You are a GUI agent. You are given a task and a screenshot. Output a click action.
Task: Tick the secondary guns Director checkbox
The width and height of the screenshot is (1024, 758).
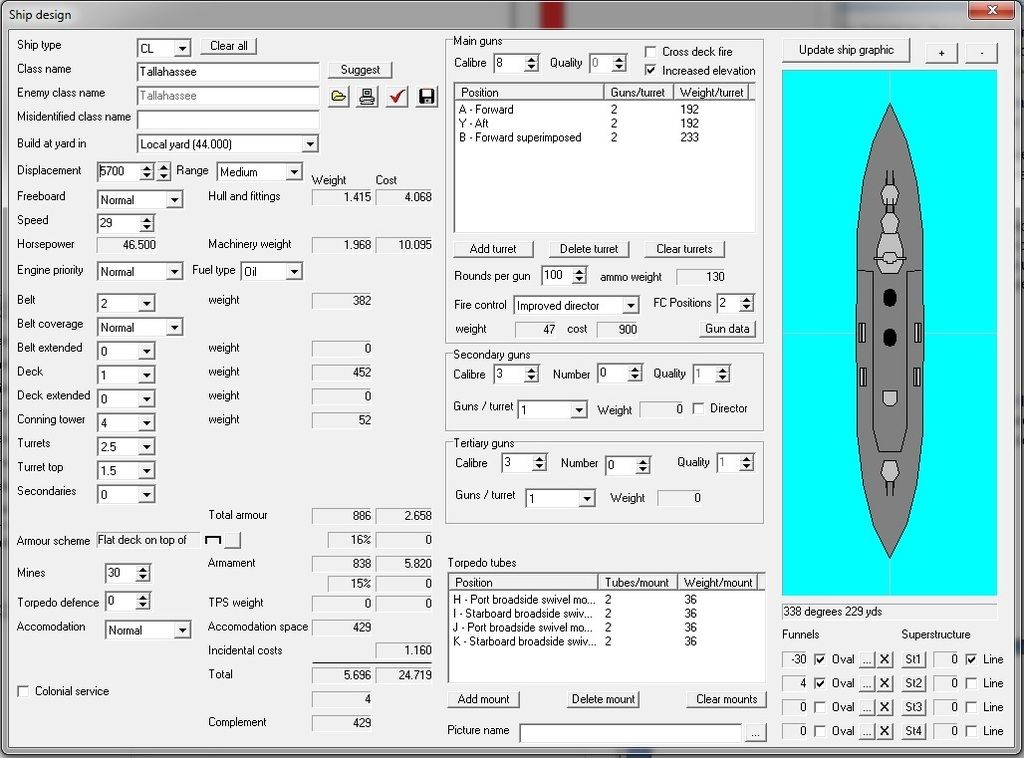click(x=698, y=408)
